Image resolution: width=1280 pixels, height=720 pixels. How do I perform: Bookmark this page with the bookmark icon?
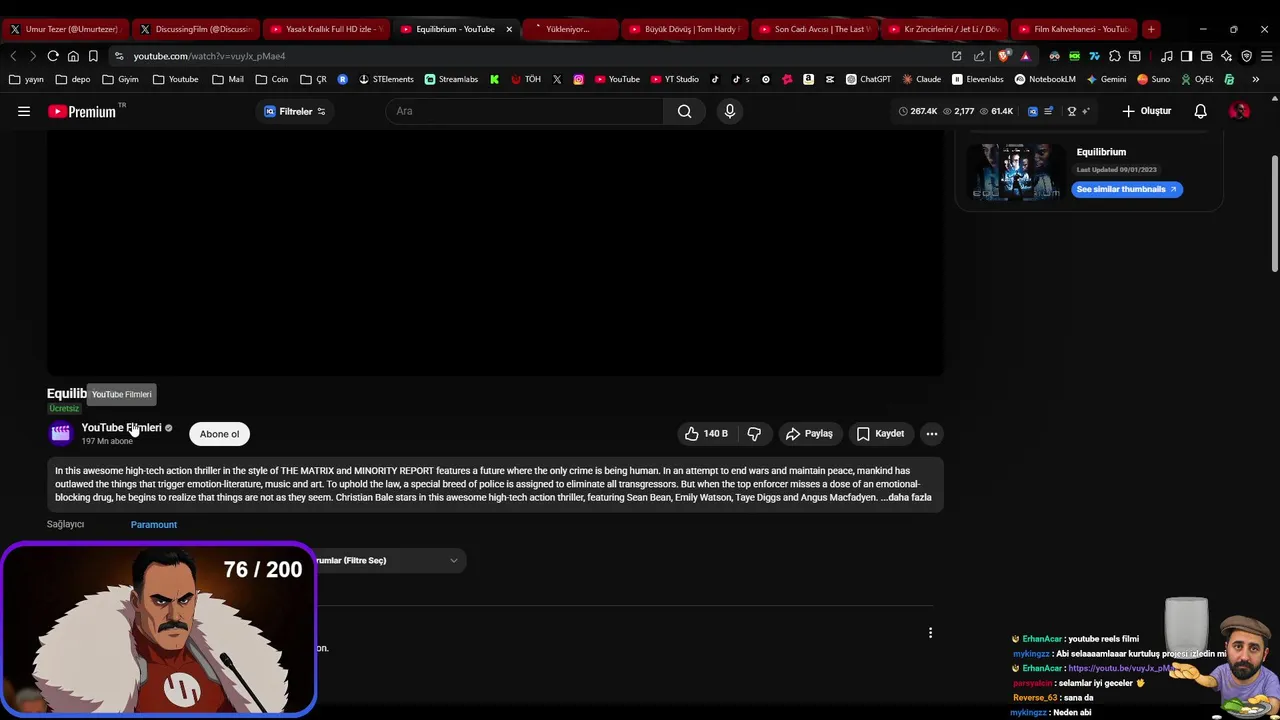coord(93,56)
